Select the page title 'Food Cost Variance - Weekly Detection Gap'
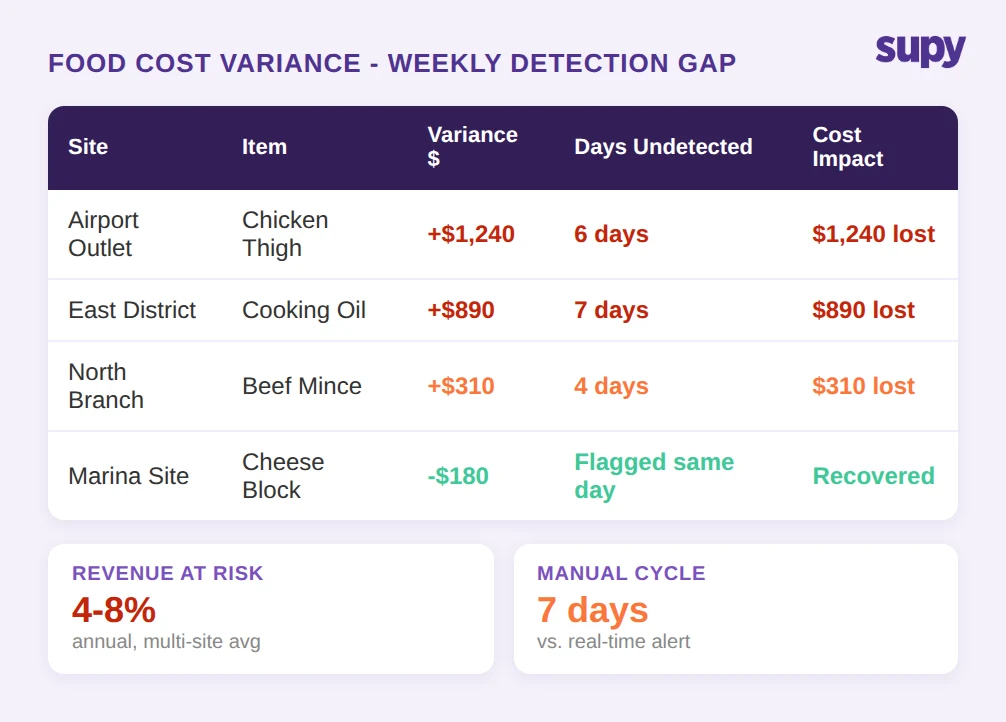This screenshot has width=1006, height=722. click(x=392, y=64)
